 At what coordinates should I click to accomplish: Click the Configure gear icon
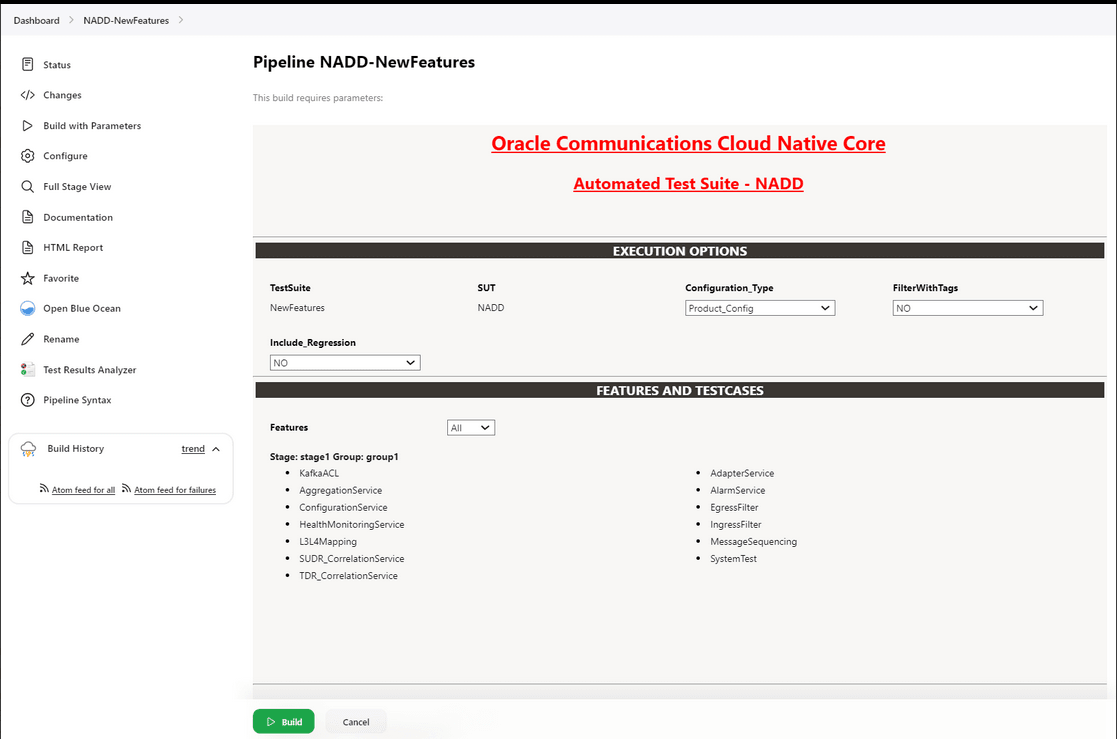tap(27, 155)
